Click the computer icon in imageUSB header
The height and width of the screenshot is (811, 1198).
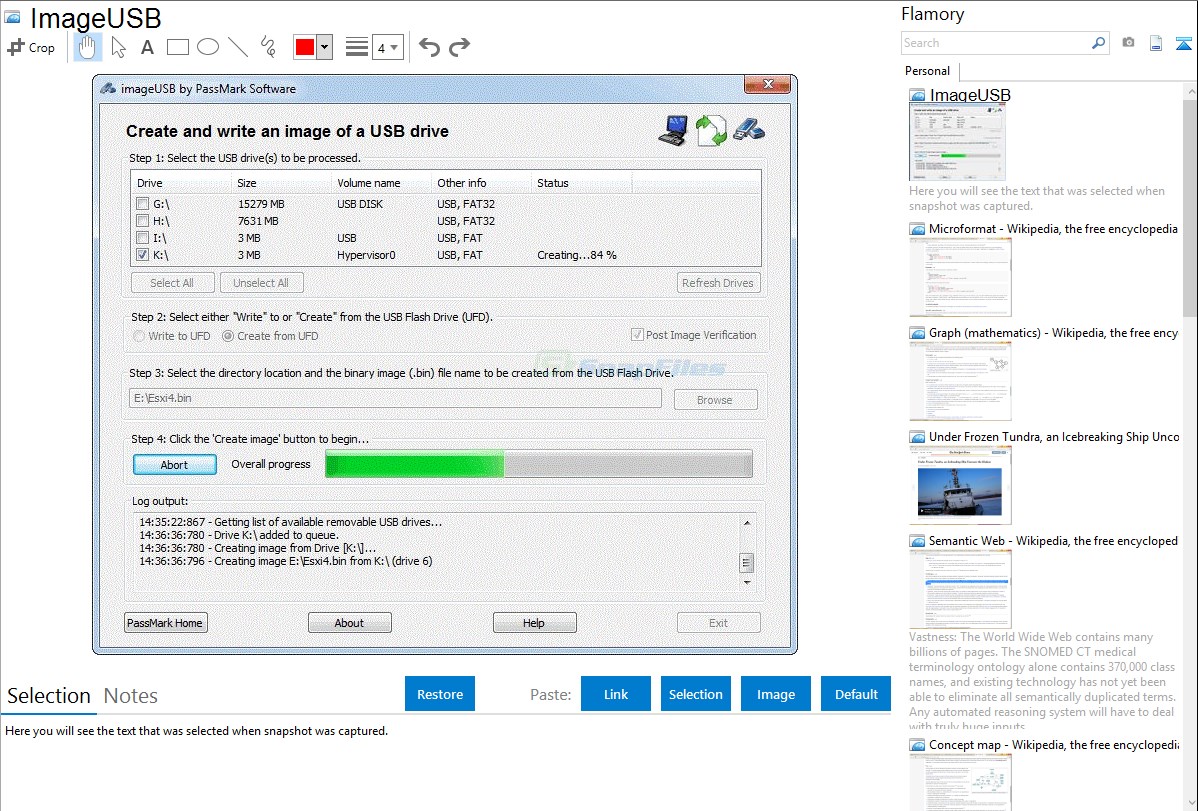673,130
